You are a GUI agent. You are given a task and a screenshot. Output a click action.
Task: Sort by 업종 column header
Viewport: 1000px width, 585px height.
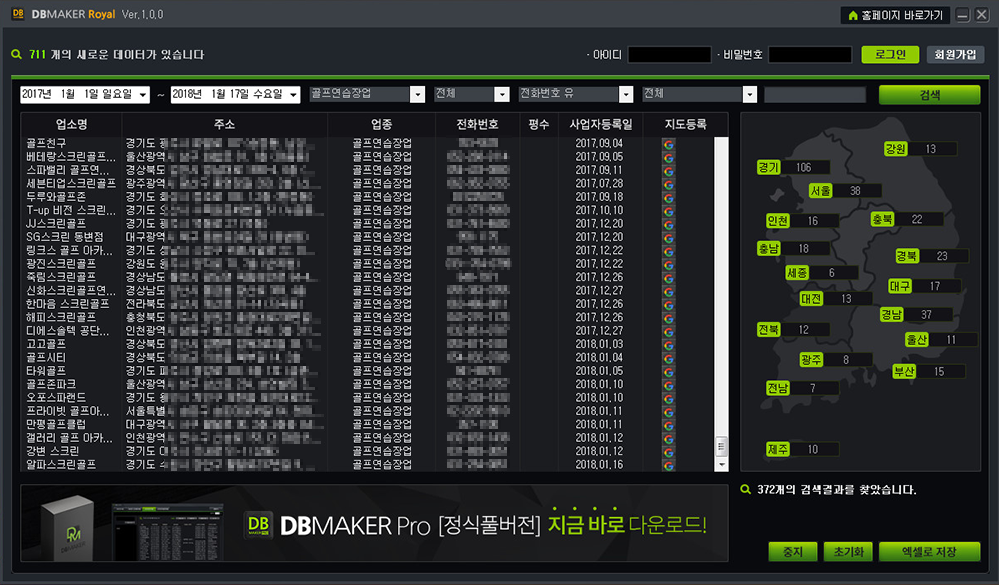[381, 124]
